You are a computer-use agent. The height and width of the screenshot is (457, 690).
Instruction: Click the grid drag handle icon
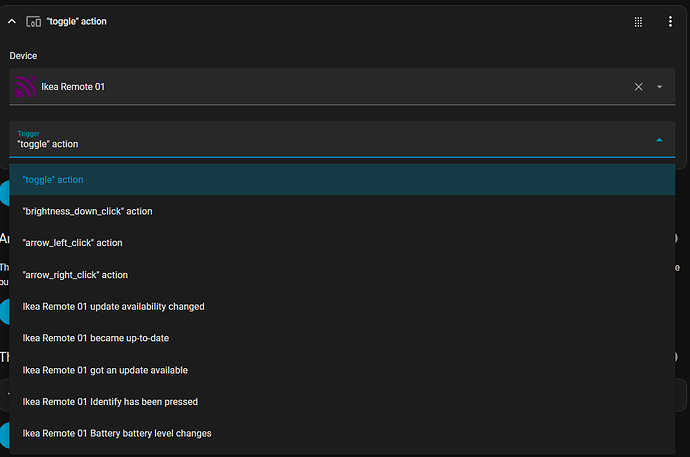[x=638, y=22]
